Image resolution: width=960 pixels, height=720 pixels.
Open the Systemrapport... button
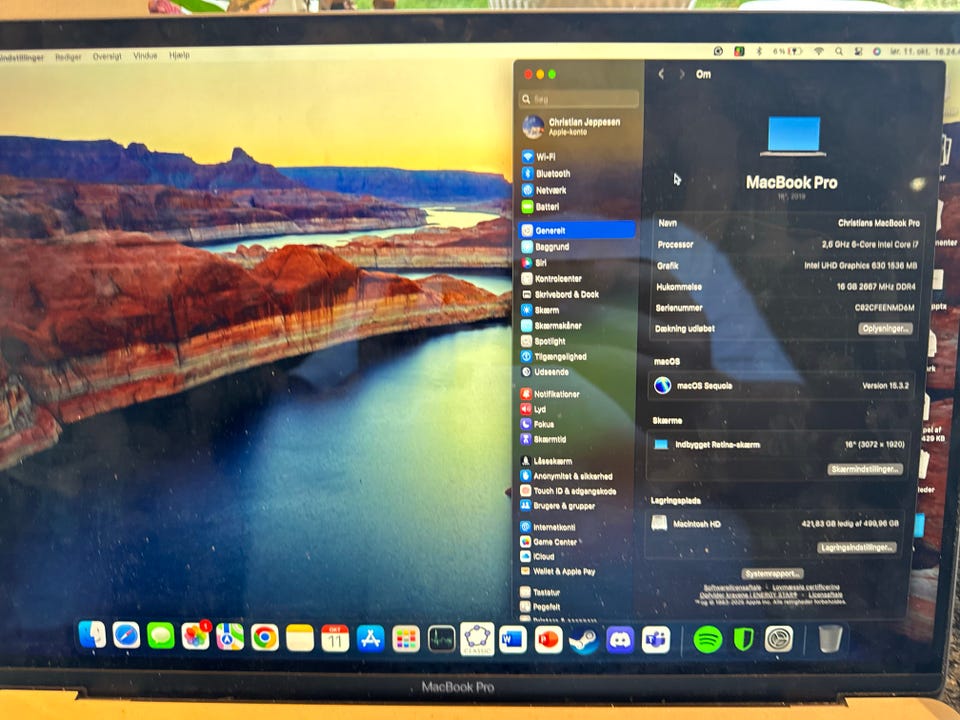(x=773, y=574)
